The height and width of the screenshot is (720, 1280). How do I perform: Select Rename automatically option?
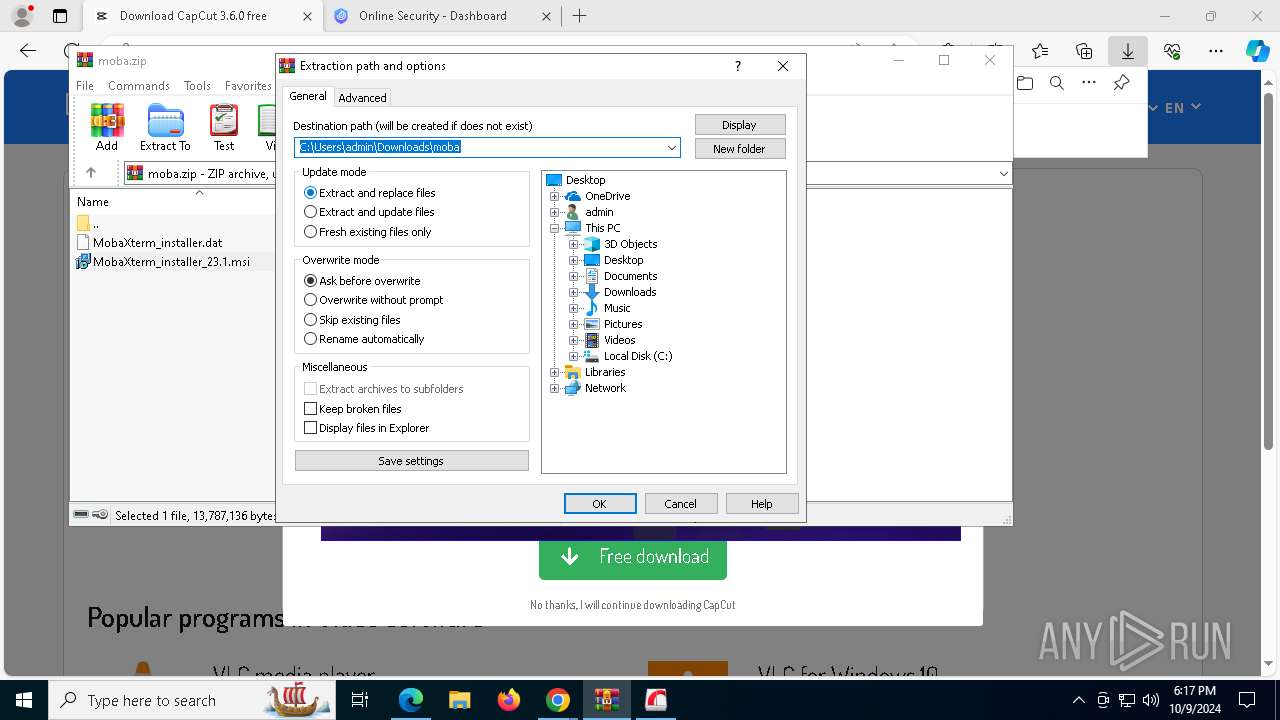click(x=364, y=339)
